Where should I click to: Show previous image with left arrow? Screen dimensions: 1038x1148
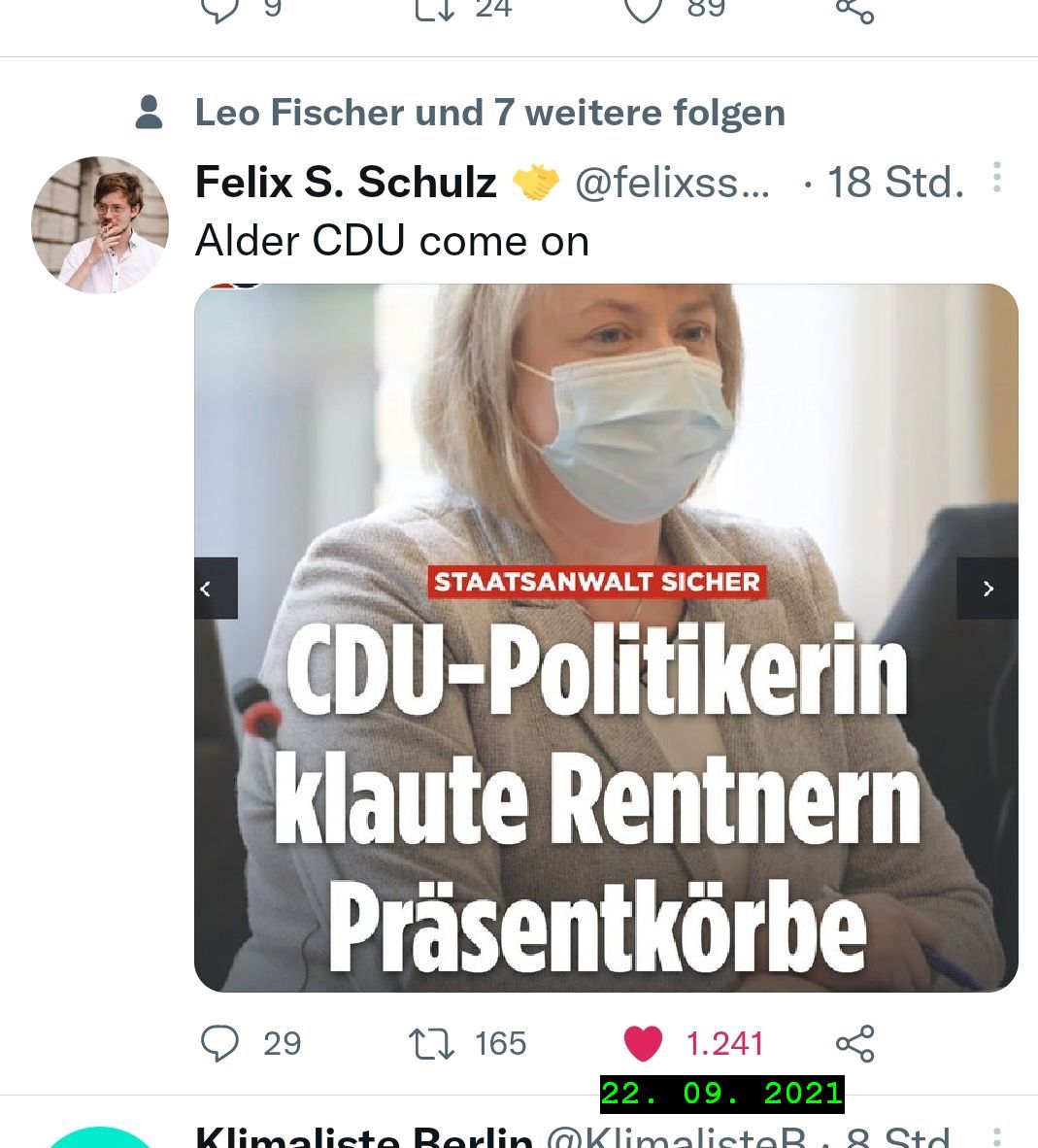coord(216,588)
